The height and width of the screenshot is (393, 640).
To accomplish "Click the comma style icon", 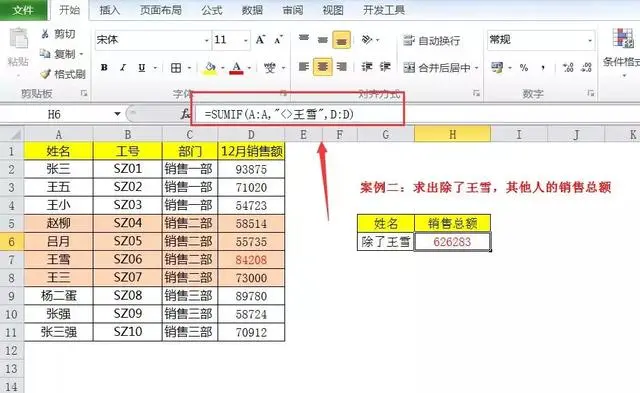I will (543, 68).
